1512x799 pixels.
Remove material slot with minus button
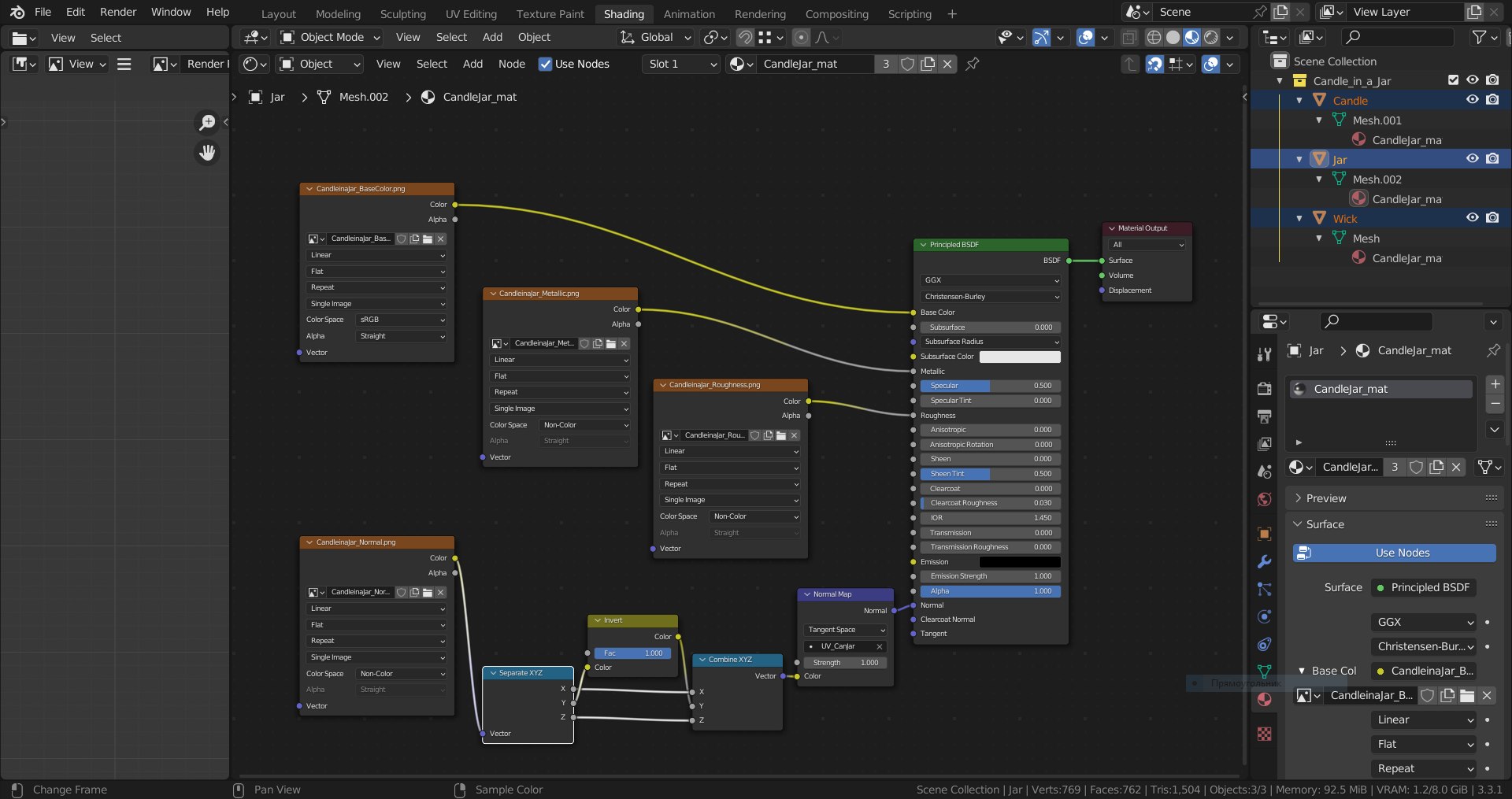coord(1495,404)
